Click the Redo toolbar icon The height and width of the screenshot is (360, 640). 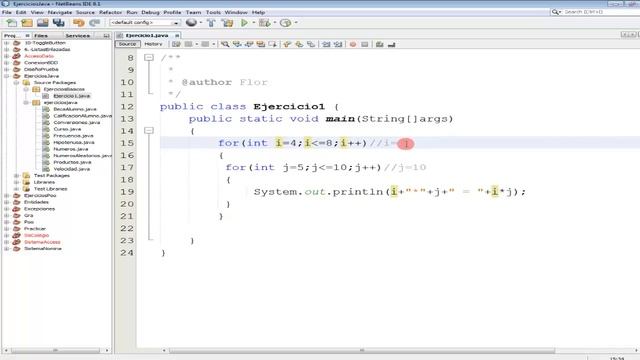[94, 23]
